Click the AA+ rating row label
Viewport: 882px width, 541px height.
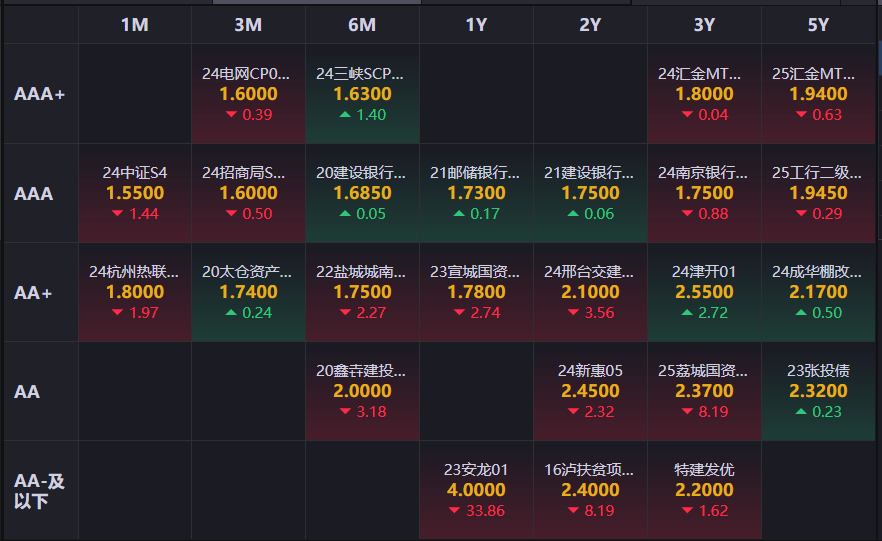(x=41, y=292)
